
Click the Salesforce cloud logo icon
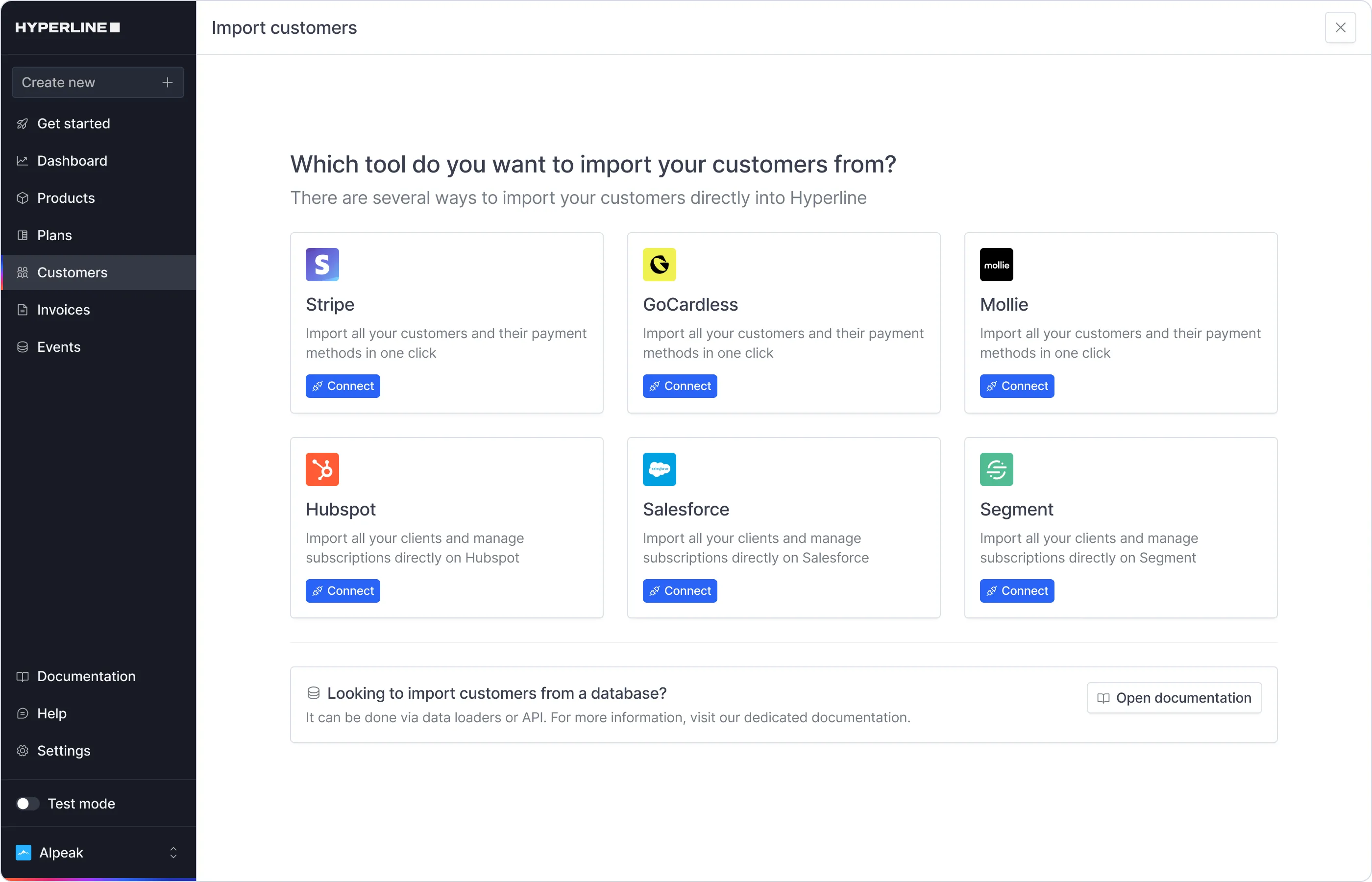(659, 469)
